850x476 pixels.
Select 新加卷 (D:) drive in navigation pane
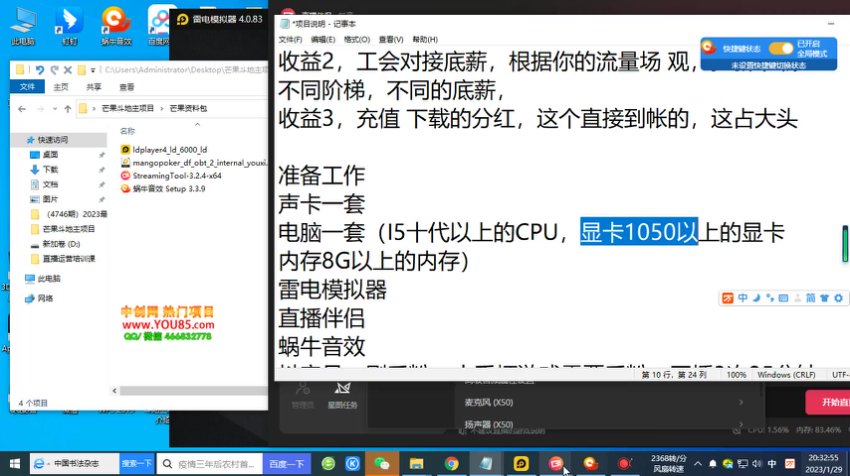(55, 244)
